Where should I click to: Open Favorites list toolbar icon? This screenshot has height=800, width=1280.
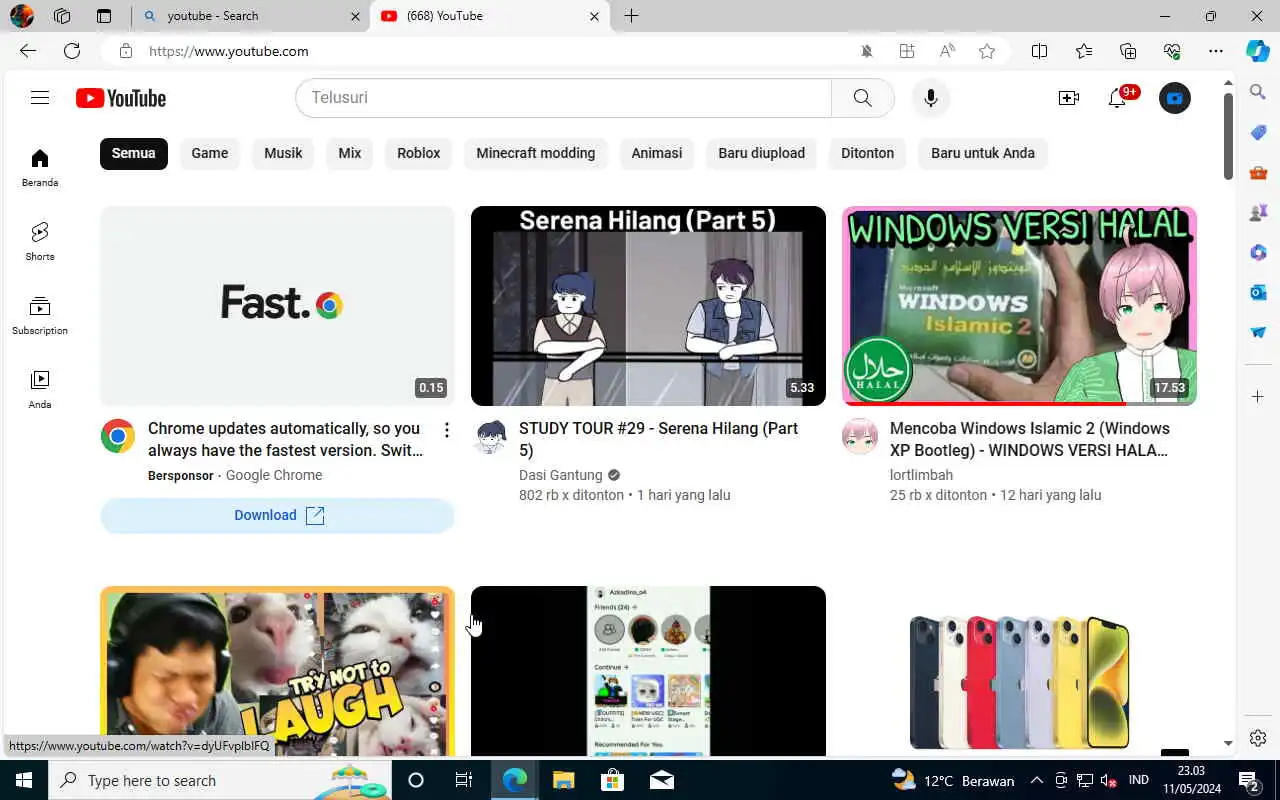pos(1084,51)
